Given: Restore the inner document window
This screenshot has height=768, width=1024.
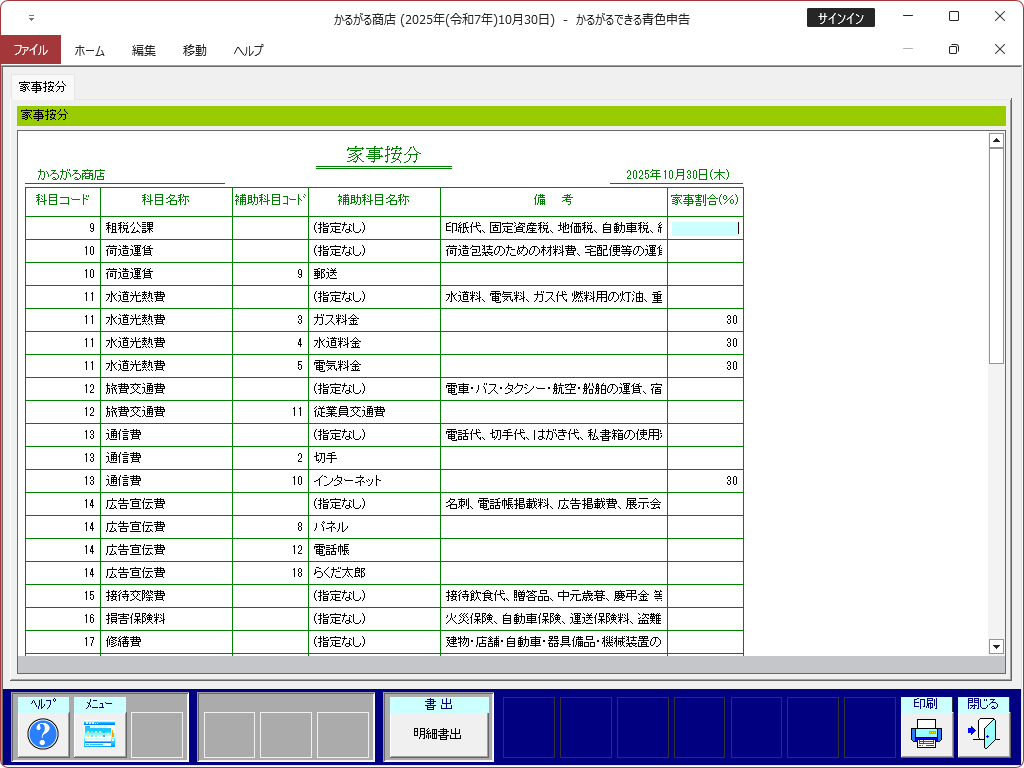Looking at the screenshot, I should [953, 49].
